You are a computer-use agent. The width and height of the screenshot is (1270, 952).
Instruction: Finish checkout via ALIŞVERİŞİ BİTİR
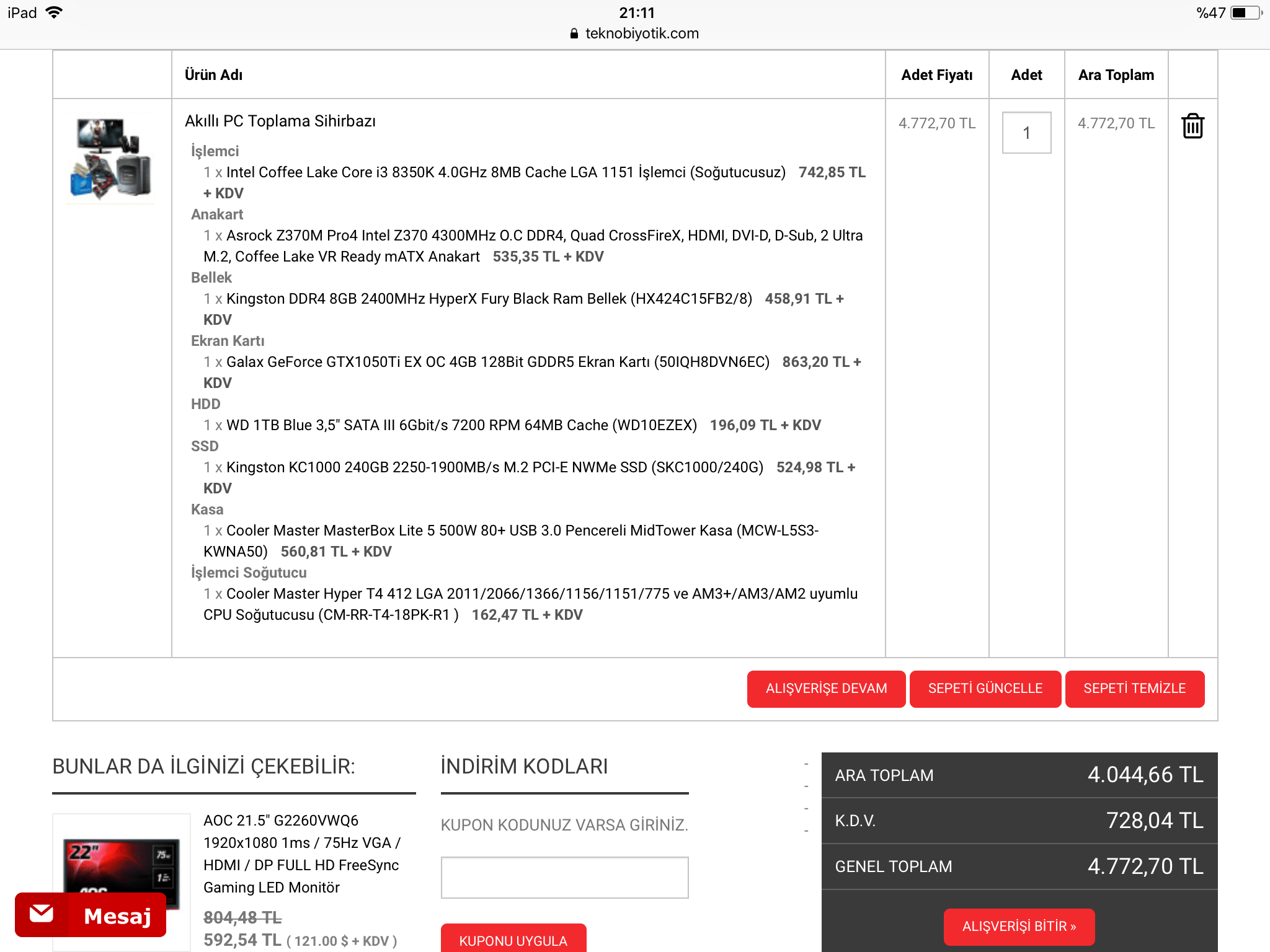pos(1019,926)
